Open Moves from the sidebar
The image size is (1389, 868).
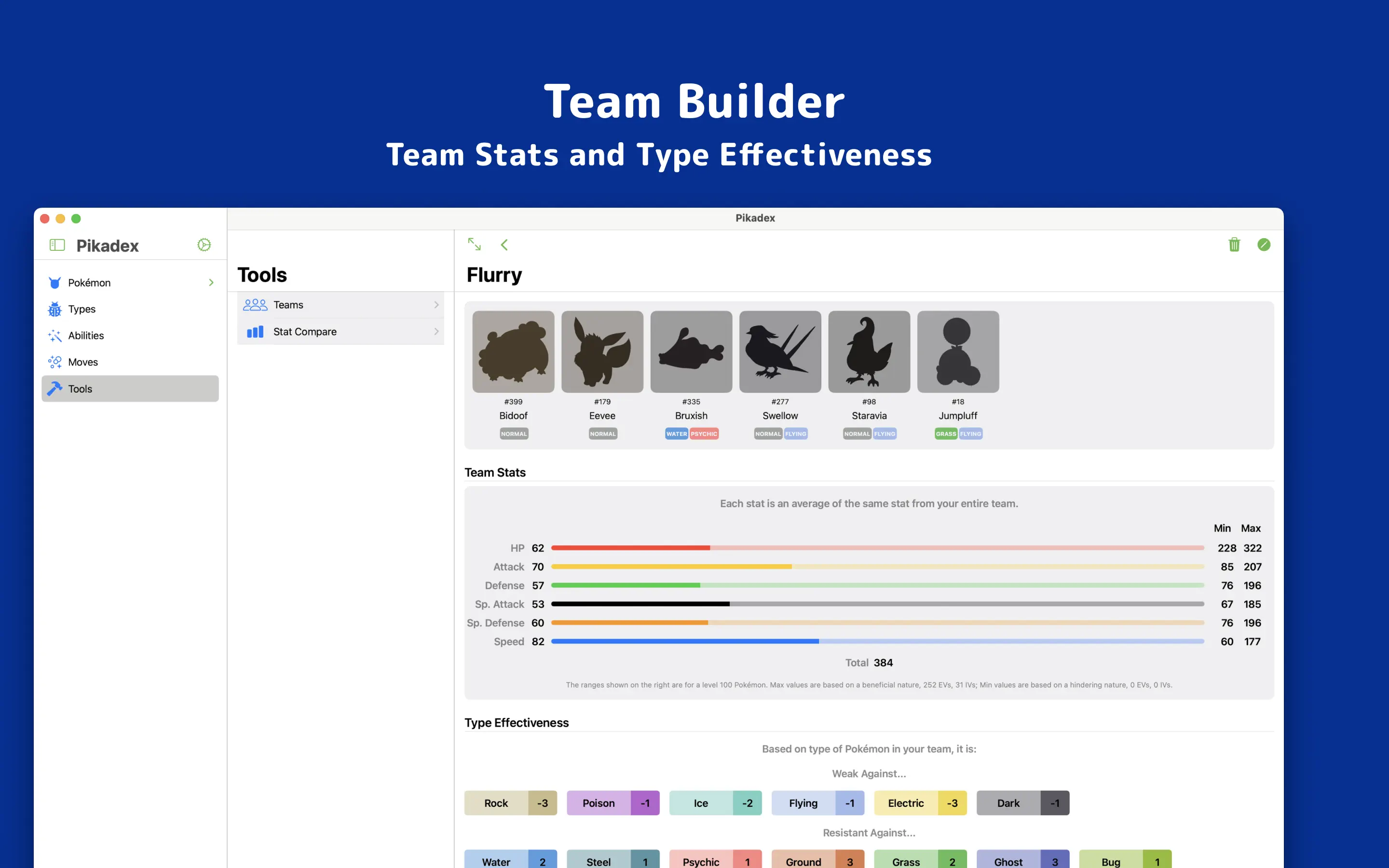coord(83,362)
